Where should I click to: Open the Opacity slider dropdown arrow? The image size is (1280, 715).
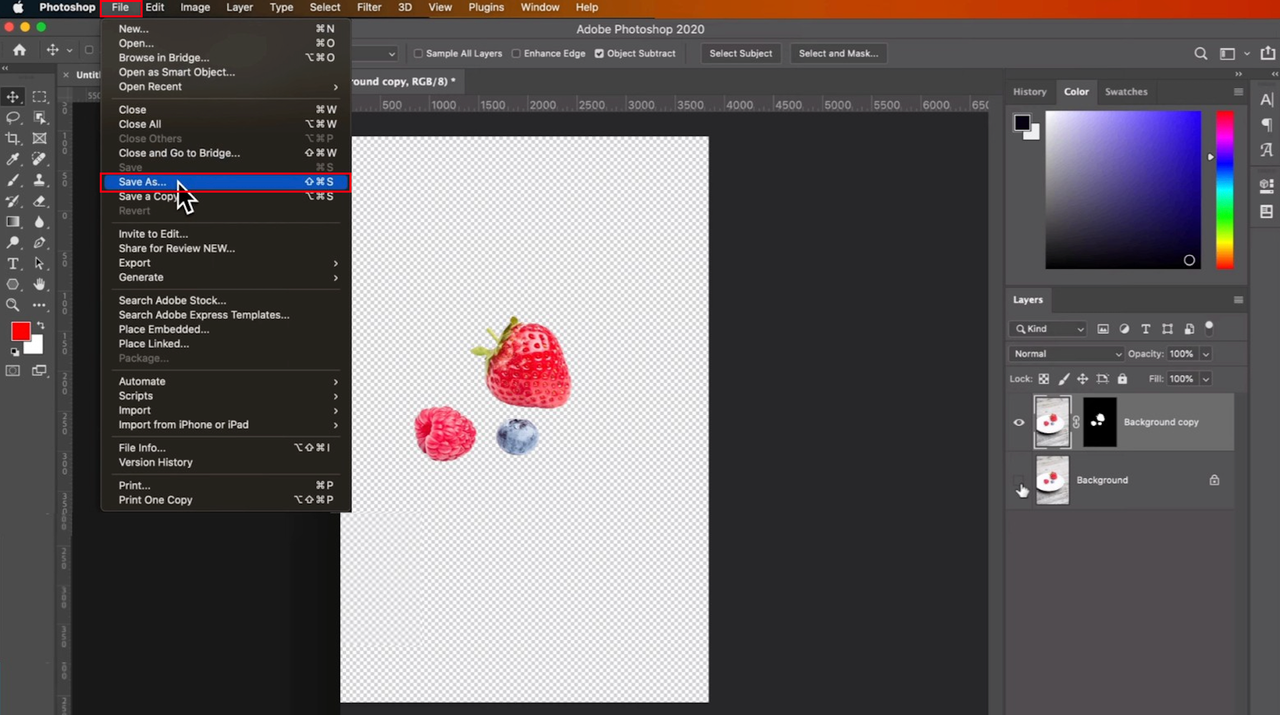[1206, 354]
